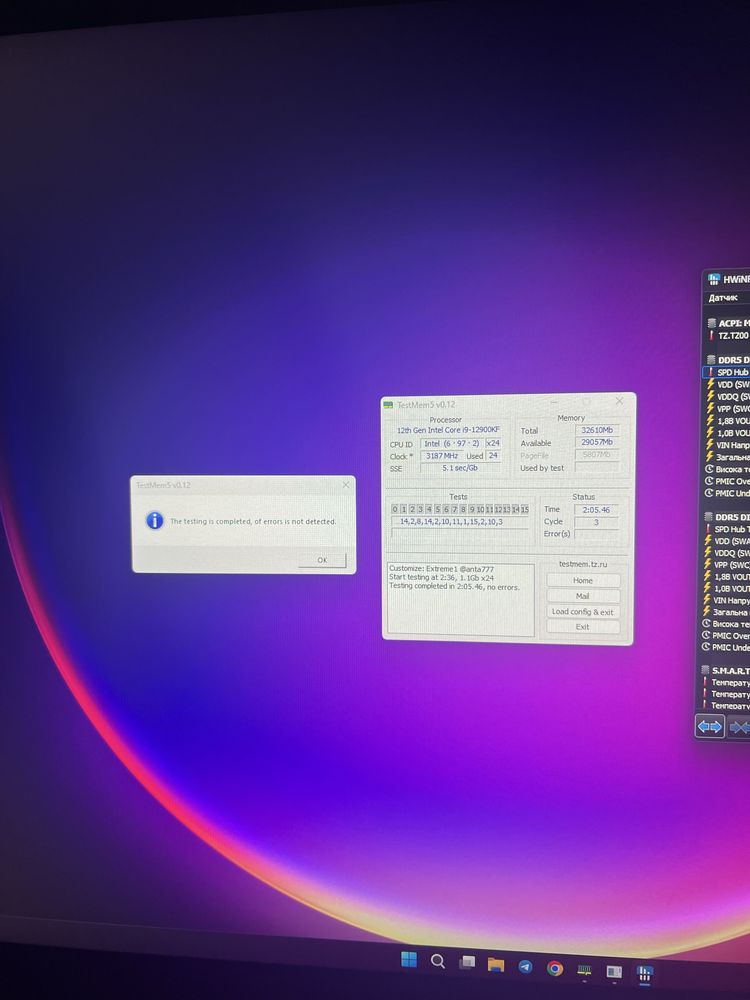
Task: Open Windows Search from the taskbar
Action: pos(438,961)
